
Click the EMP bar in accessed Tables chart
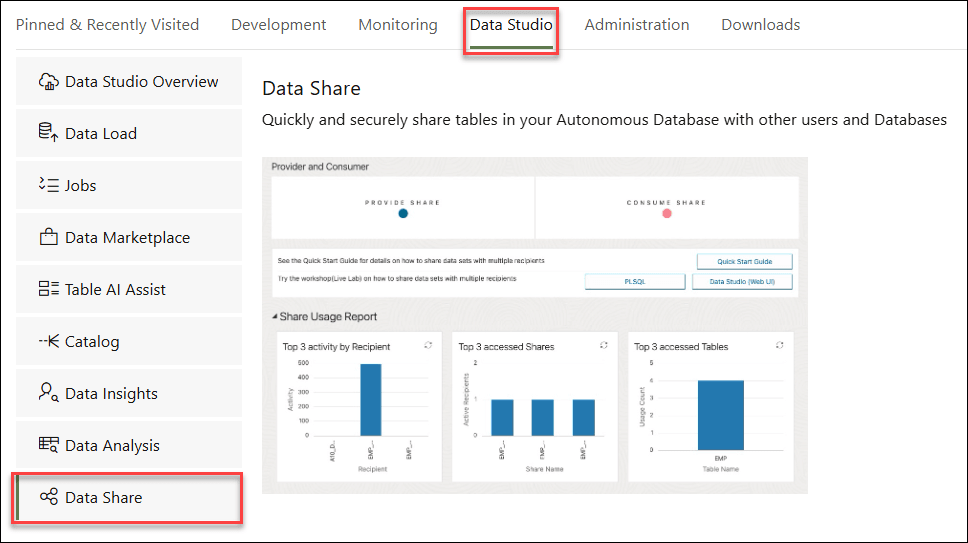click(x=720, y=415)
